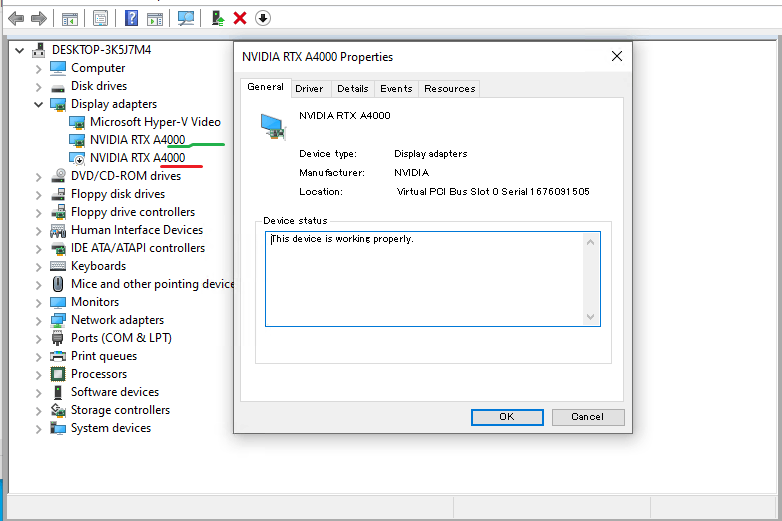The height and width of the screenshot is (521, 782).
Task: Close the NVIDIA RTX A4000 Properties dialog
Action: pyautogui.click(x=617, y=56)
